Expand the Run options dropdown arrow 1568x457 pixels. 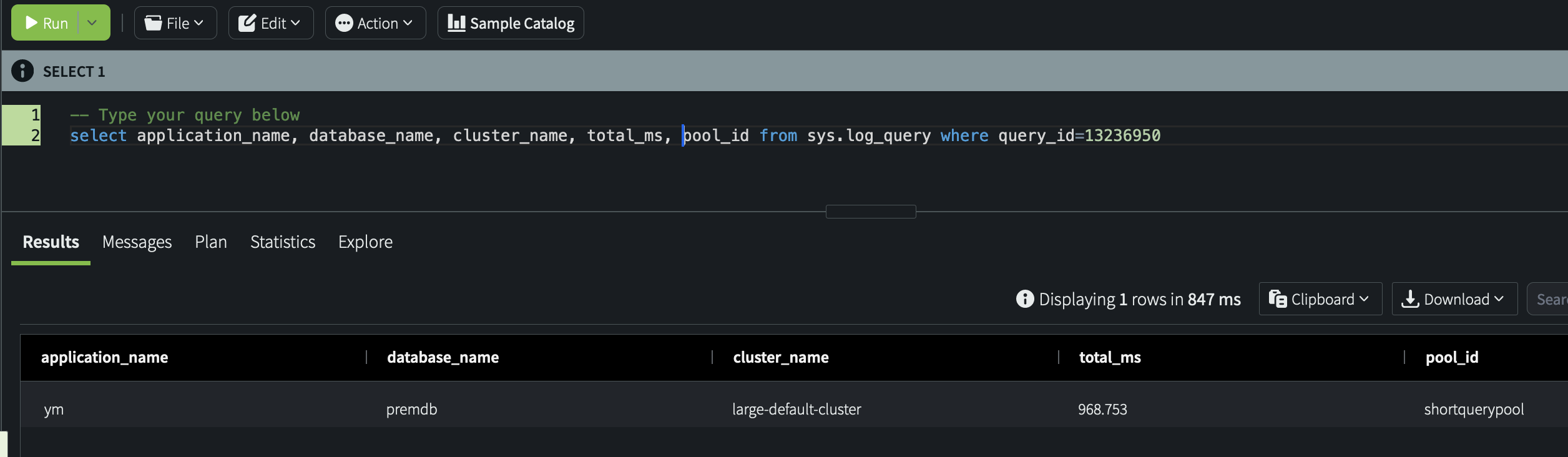(x=92, y=23)
